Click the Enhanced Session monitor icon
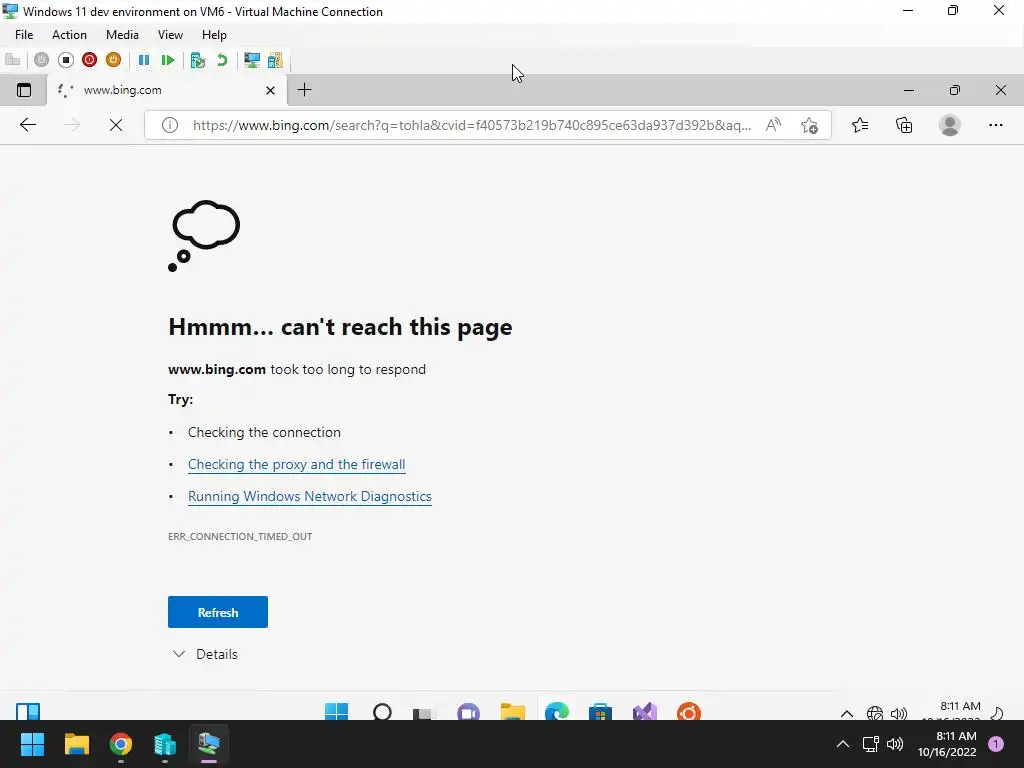This screenshot has height=768, width=1024. tap(251, 60)
